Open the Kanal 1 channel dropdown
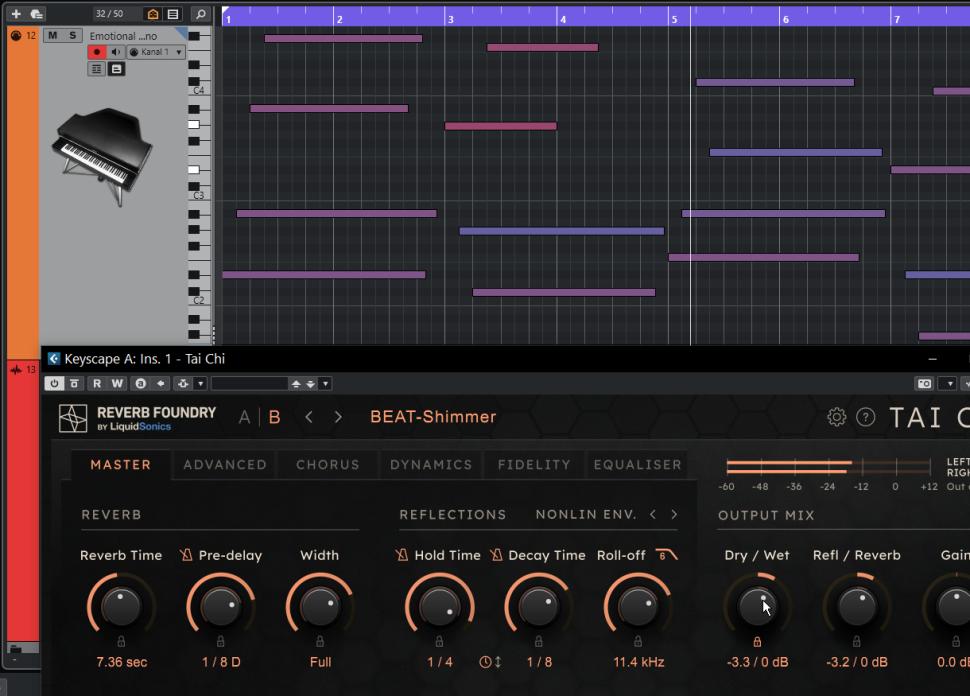Viewport: 970px width, 696px height. click(x=179, y=52)
